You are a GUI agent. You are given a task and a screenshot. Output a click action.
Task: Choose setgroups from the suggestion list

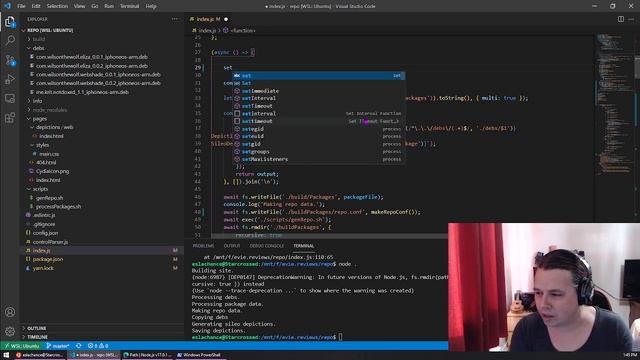[x=319, y=152]
